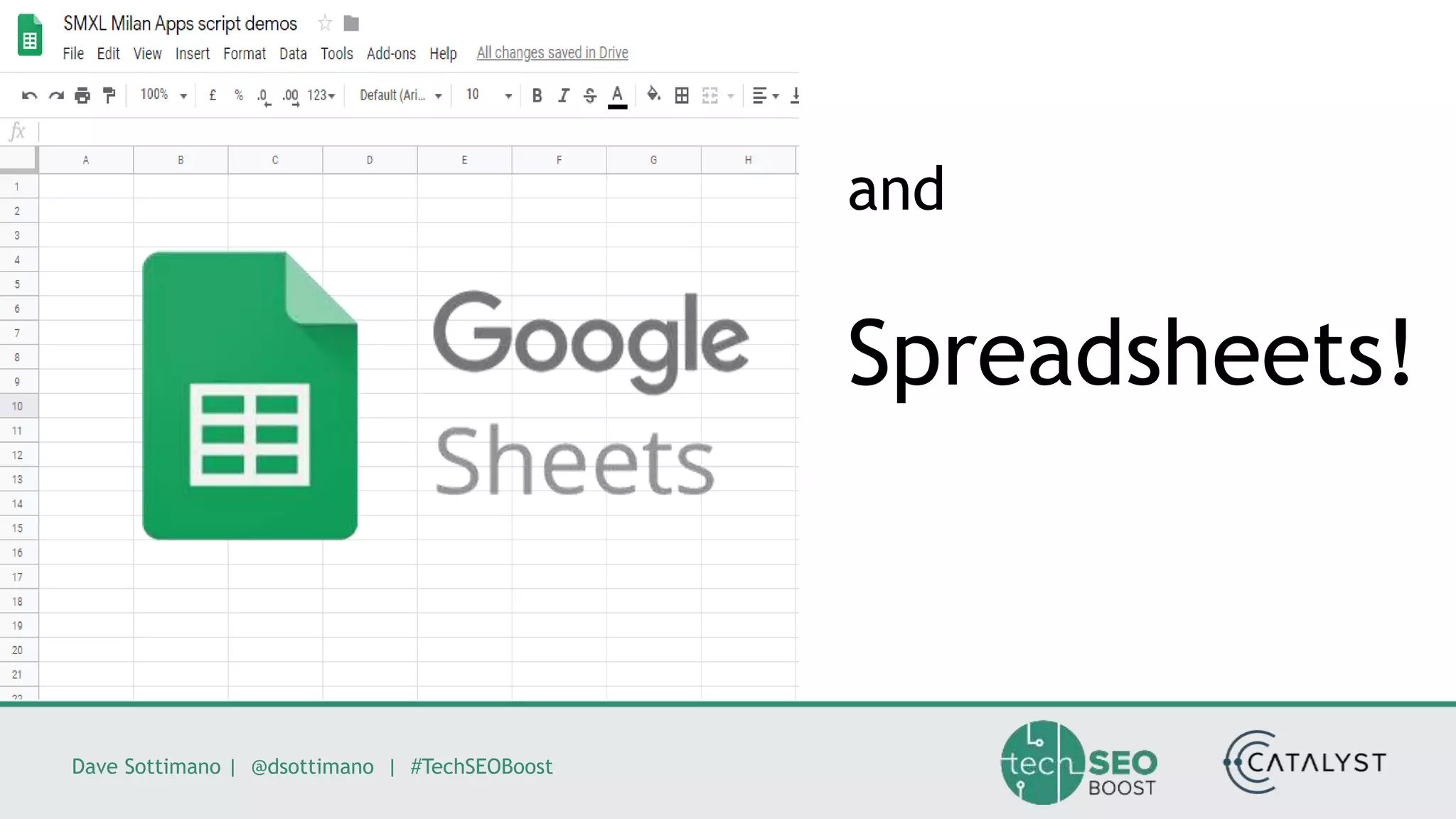Format as currency with pound icon
This screenshot has height=819, width=1456.
point(213,95)
